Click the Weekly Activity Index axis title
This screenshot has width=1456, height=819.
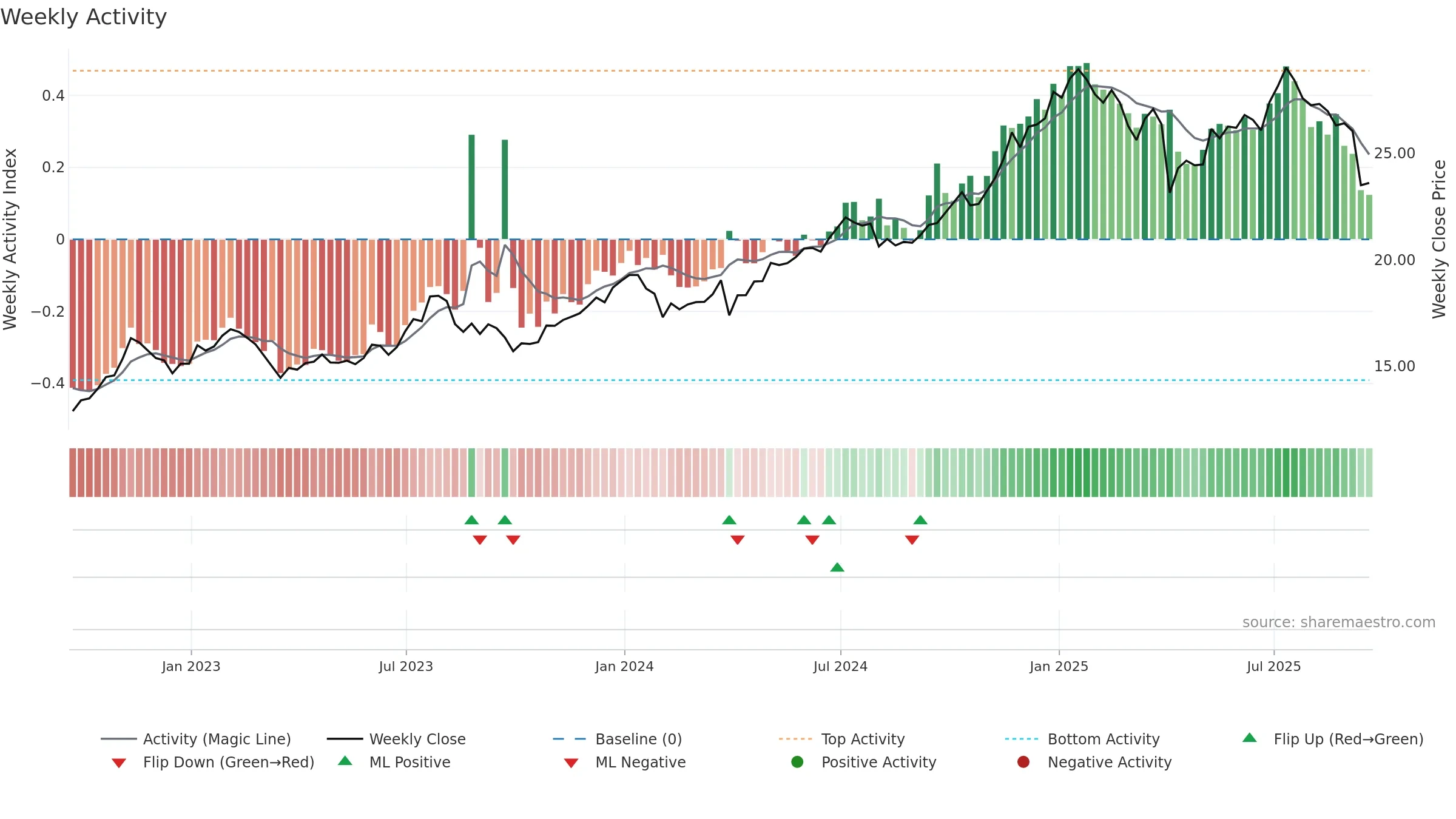click(10, 239)
